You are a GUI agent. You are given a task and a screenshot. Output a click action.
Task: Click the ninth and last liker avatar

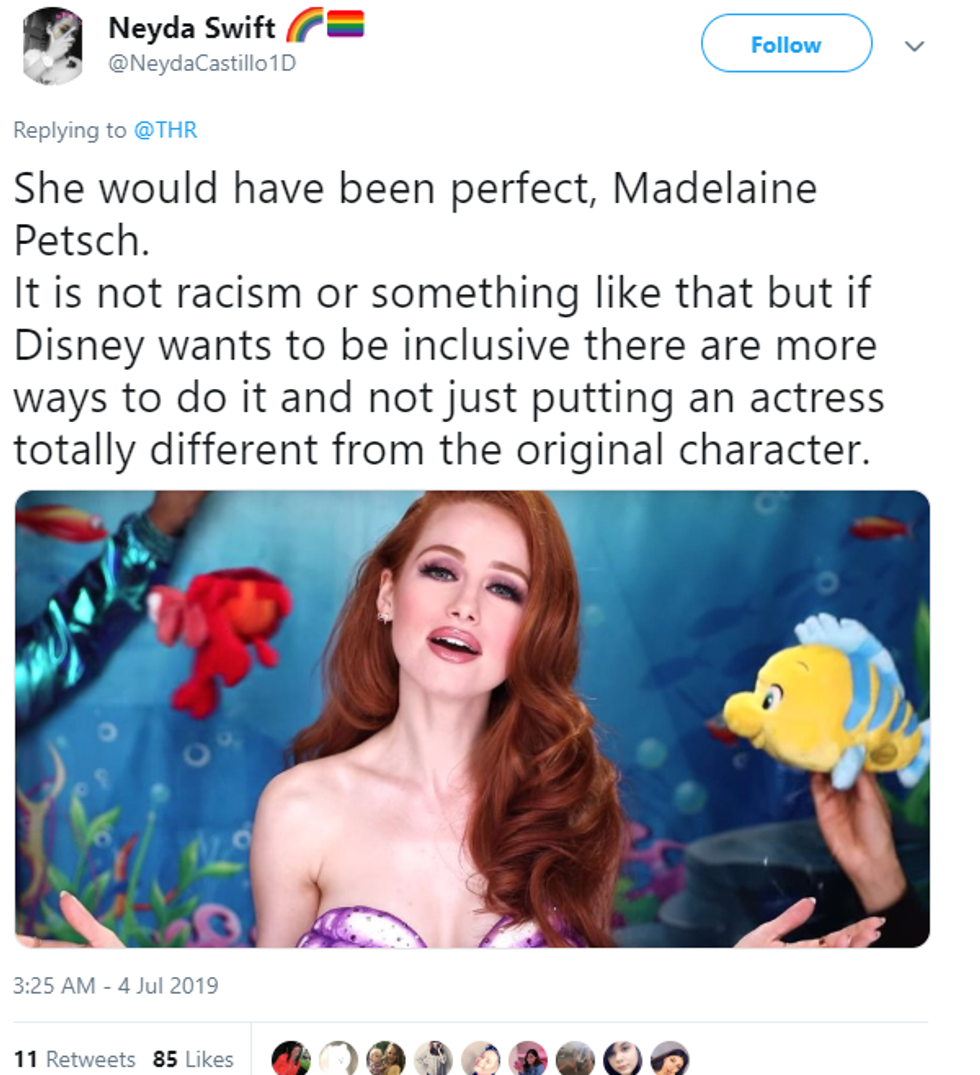(x=669, y=1058)
